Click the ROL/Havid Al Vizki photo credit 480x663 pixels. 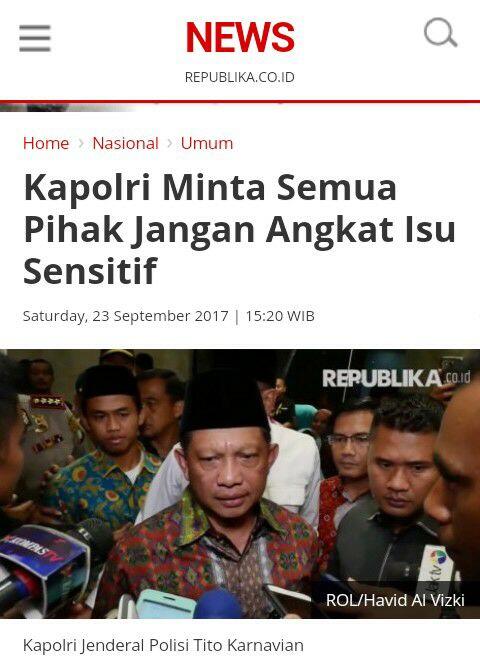395,600
